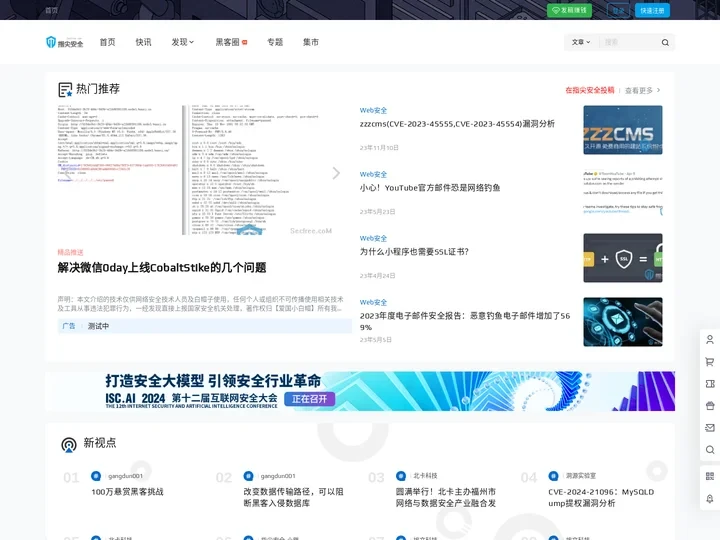Click Web安全 tag above YouTube article

click(373, 174)
